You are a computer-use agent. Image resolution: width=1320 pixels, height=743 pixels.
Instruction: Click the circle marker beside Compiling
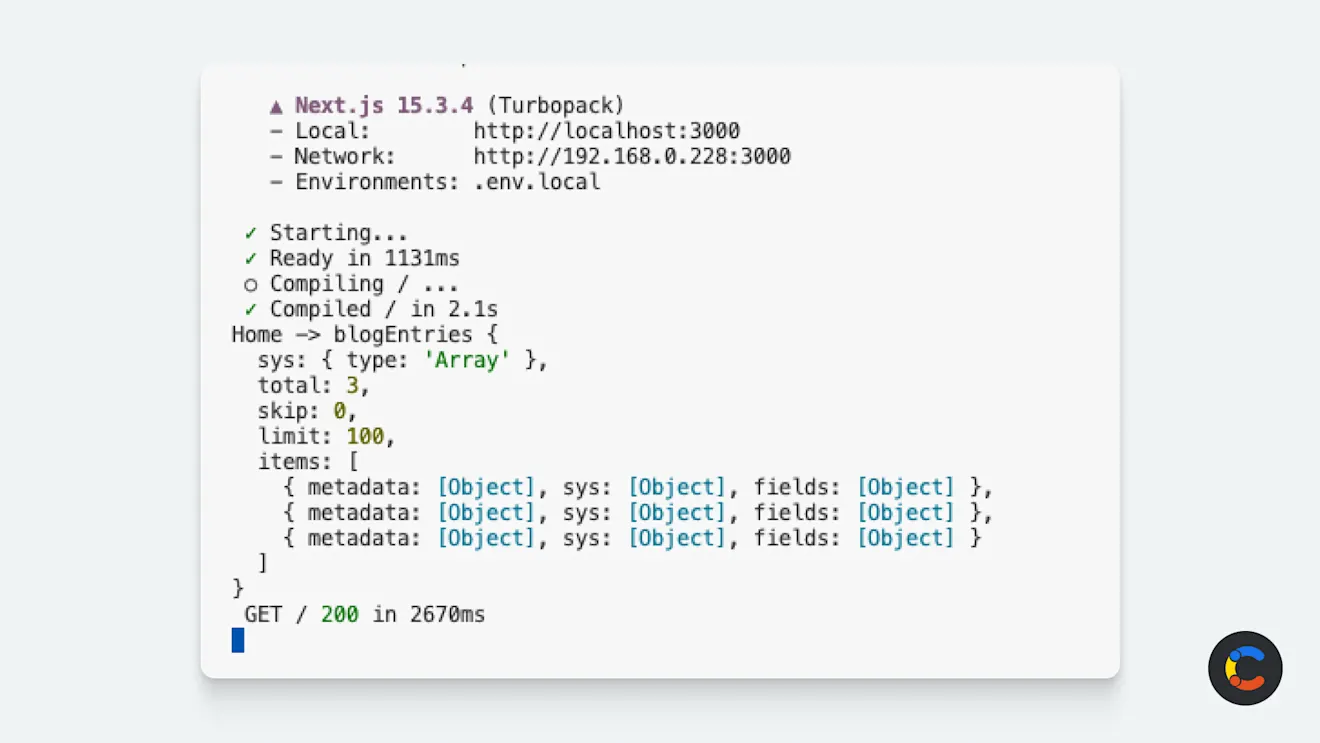tap(251, 285)
